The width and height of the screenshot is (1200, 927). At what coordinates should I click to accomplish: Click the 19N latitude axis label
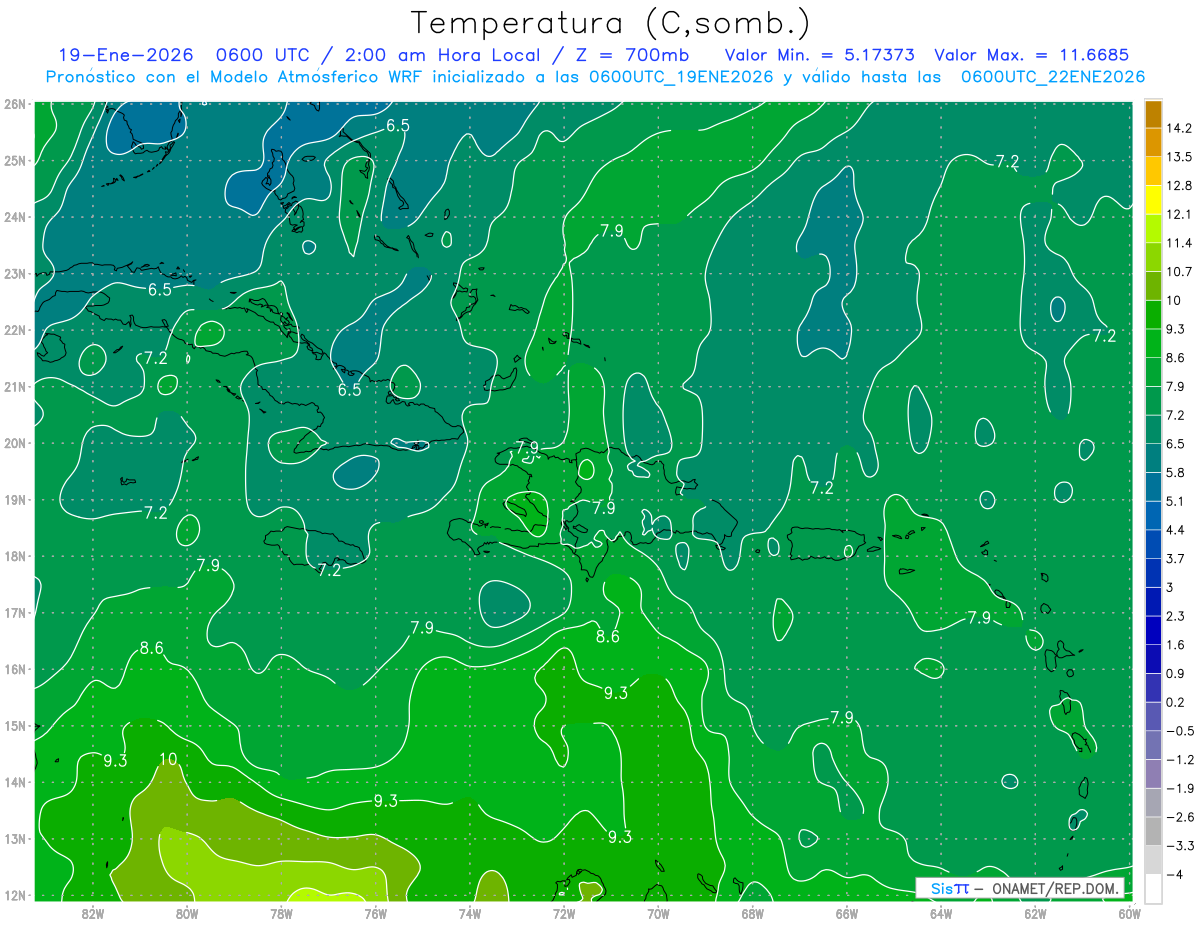click(x=14, y=499)
